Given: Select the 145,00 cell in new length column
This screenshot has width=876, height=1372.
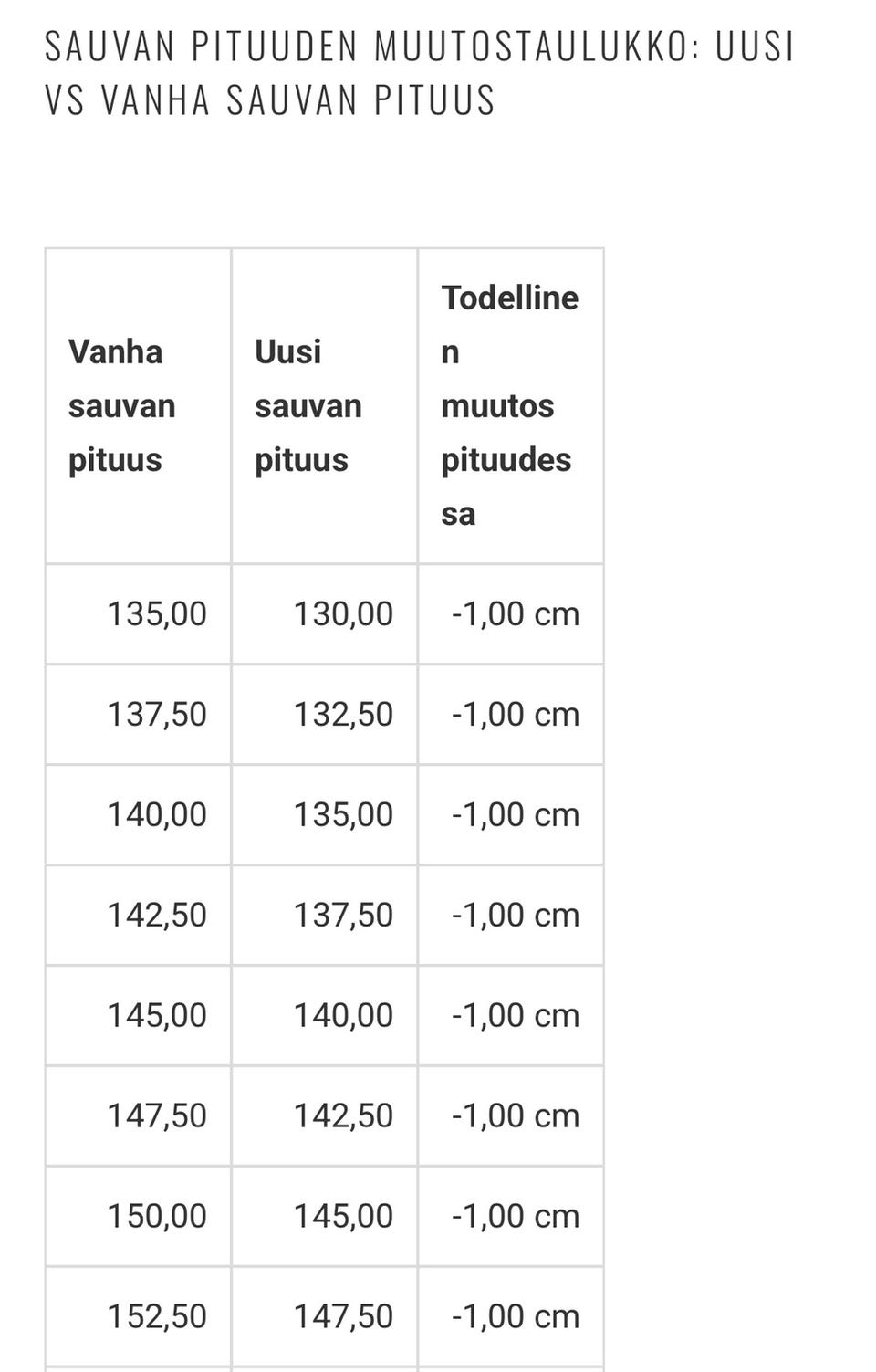Looking at the screenshot, I should point(343,1216).
